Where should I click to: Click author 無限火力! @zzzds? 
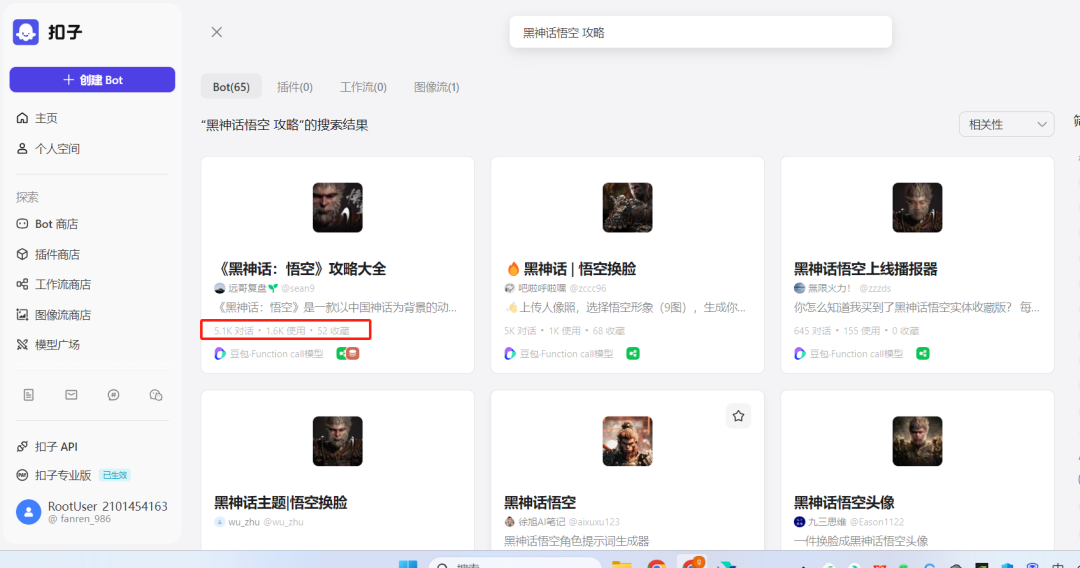click(x=842, y=288)
